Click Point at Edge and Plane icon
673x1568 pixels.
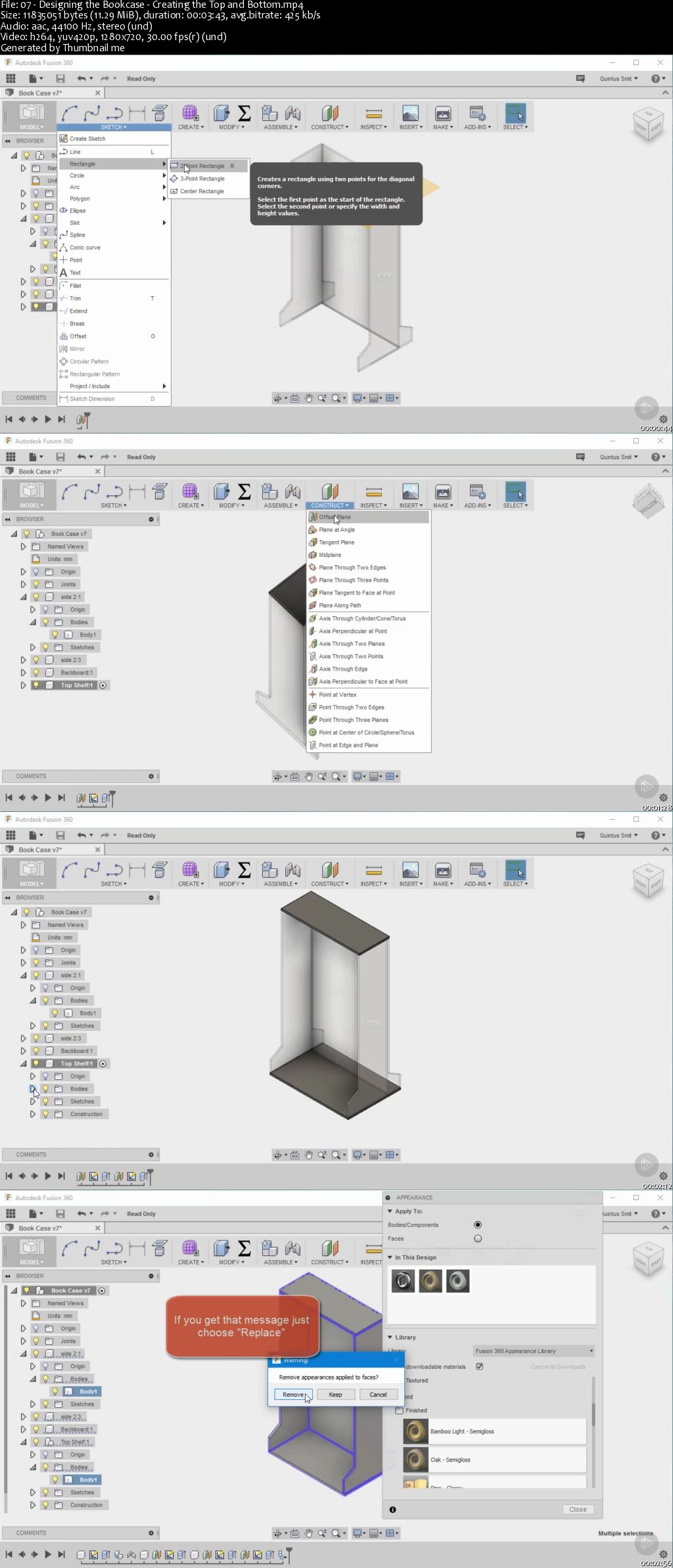point(313,745)
